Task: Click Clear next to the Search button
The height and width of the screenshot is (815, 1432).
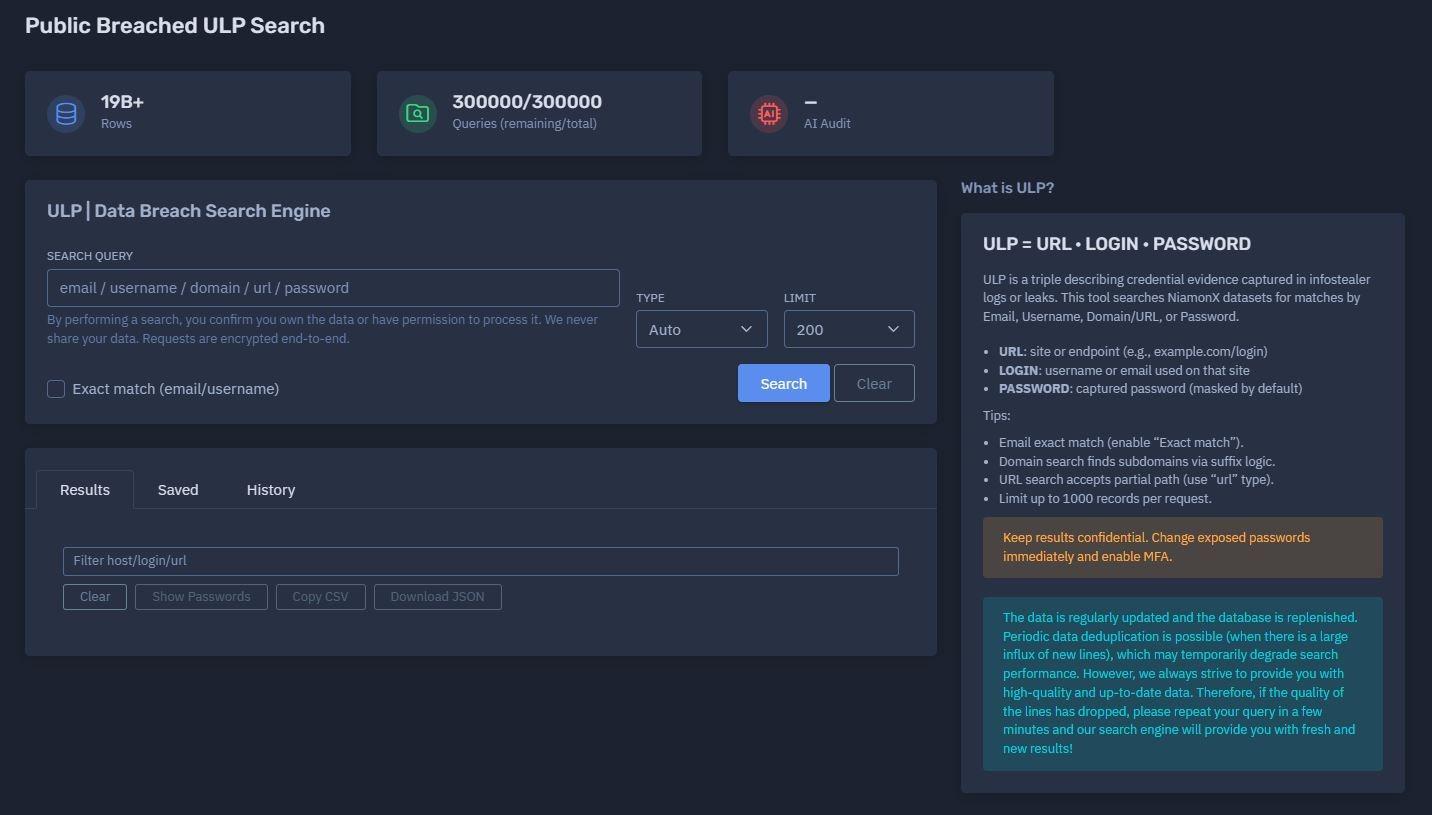Action: click(x=873, y=383)
